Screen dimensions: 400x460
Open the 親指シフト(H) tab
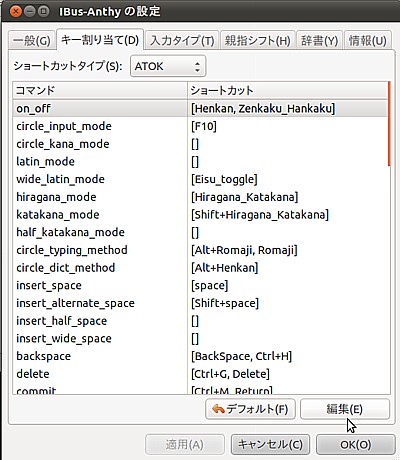click(x=258, y=40)
